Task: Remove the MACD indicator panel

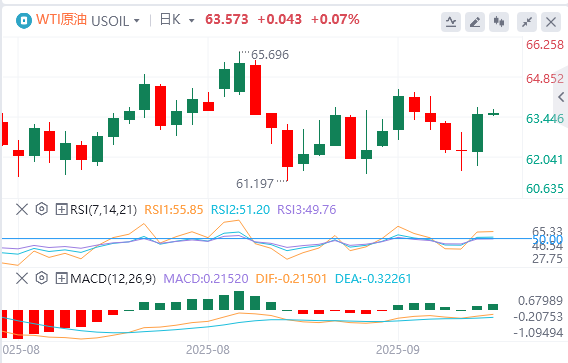Action: tap(22, 279)
